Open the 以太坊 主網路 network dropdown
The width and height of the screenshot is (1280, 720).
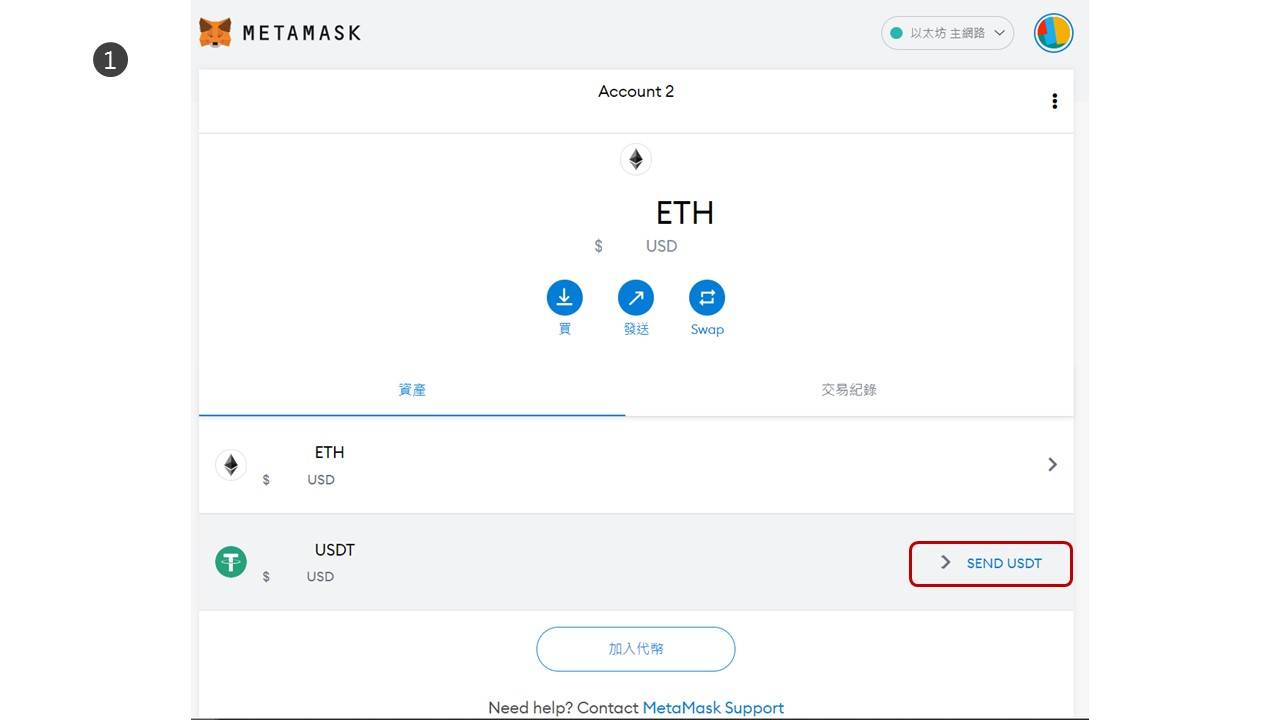[x=947, y=33]
